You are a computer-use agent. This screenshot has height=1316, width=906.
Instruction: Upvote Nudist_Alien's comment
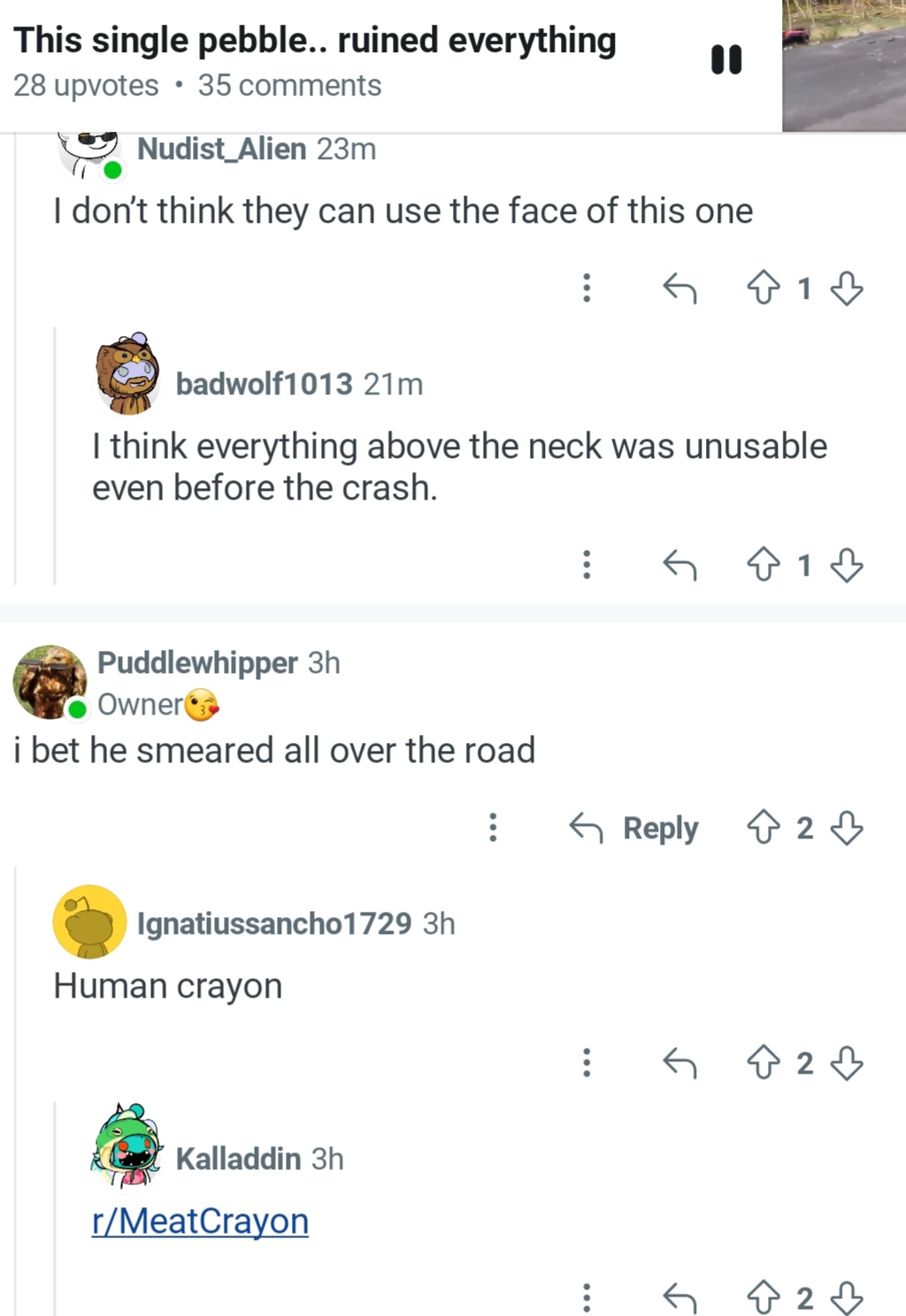click(764, 287)
